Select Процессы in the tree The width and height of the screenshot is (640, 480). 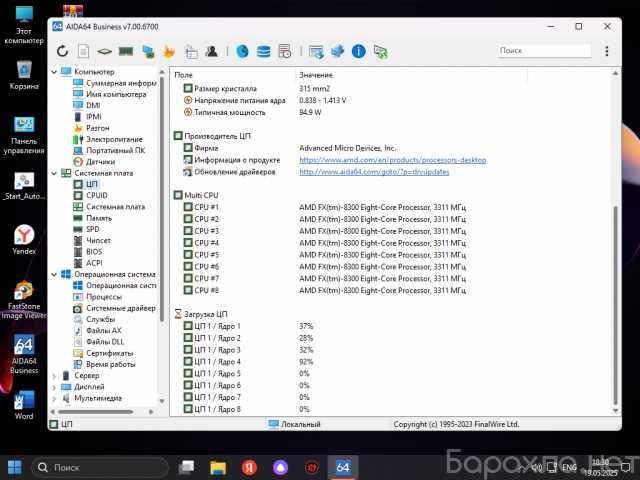pos(98,297)
